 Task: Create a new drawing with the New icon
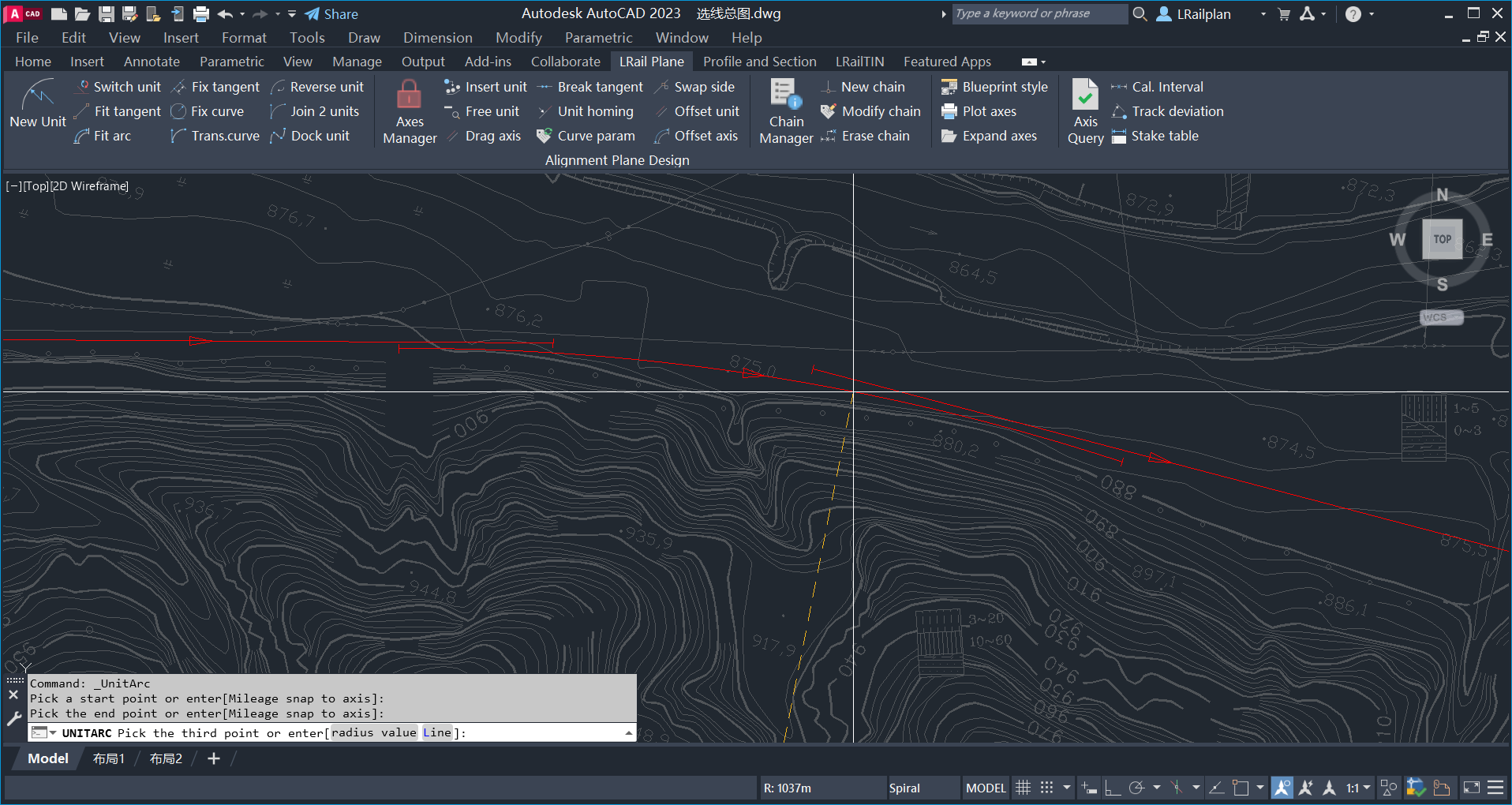[58, 13]
